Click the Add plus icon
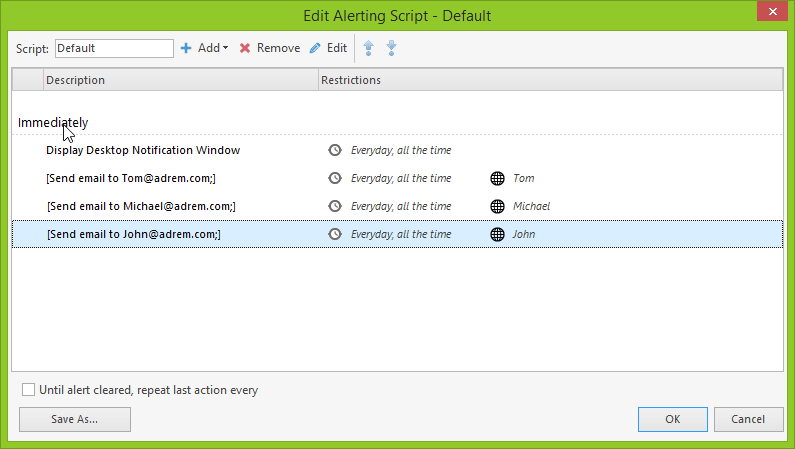The height and width of the screenshot is (449, 795). (x=186, y=48)
